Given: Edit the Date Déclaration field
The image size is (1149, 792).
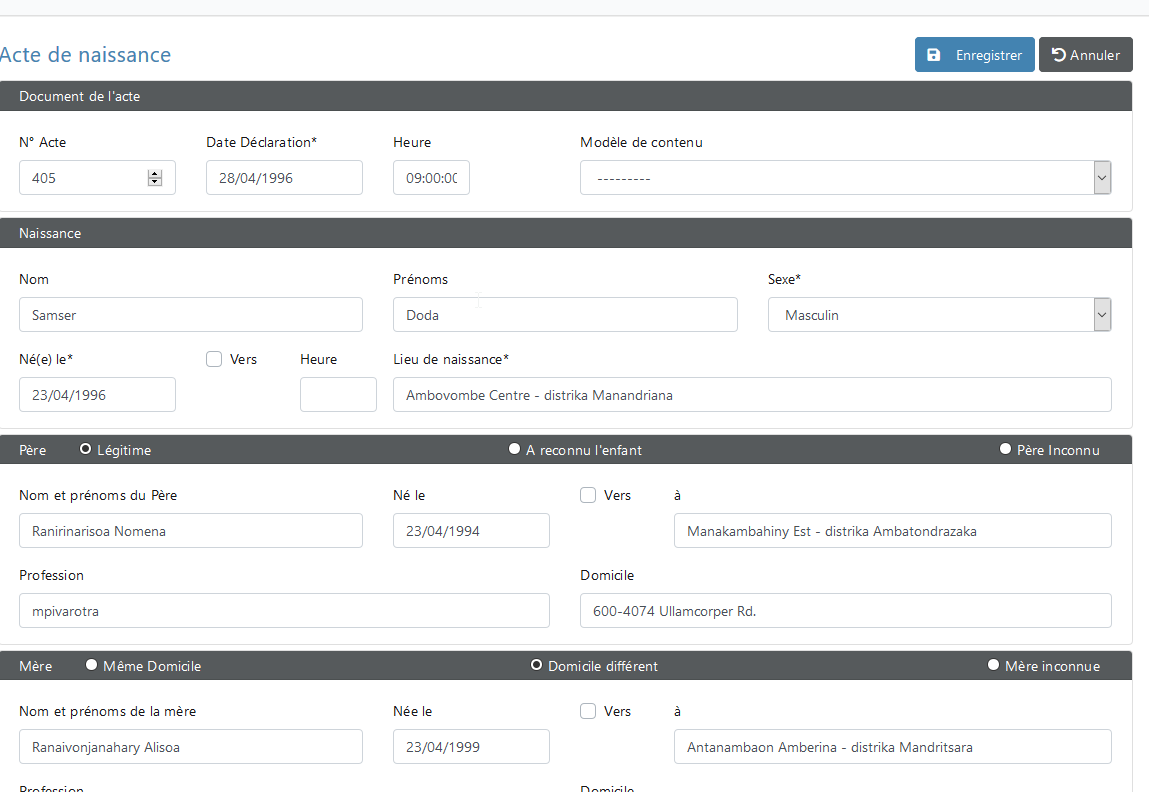Looking at the screenshot, I should tap(284, 178).
